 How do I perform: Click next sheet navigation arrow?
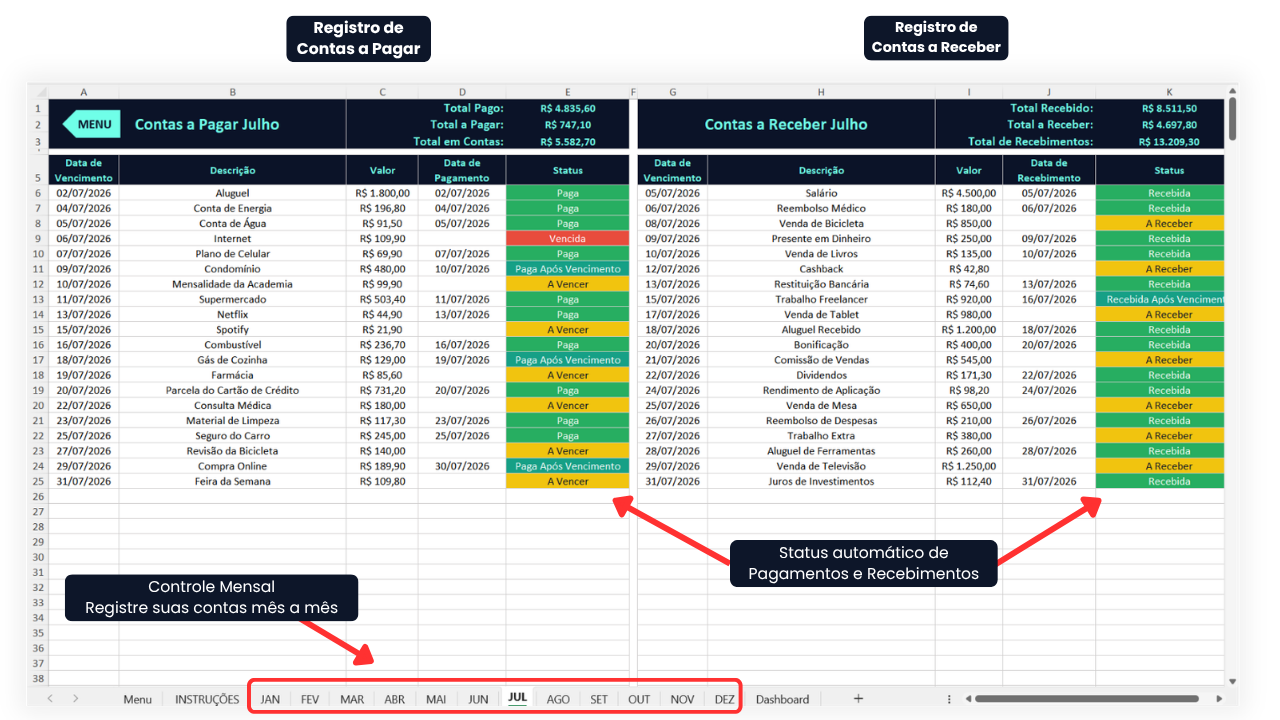pos(75,698)
